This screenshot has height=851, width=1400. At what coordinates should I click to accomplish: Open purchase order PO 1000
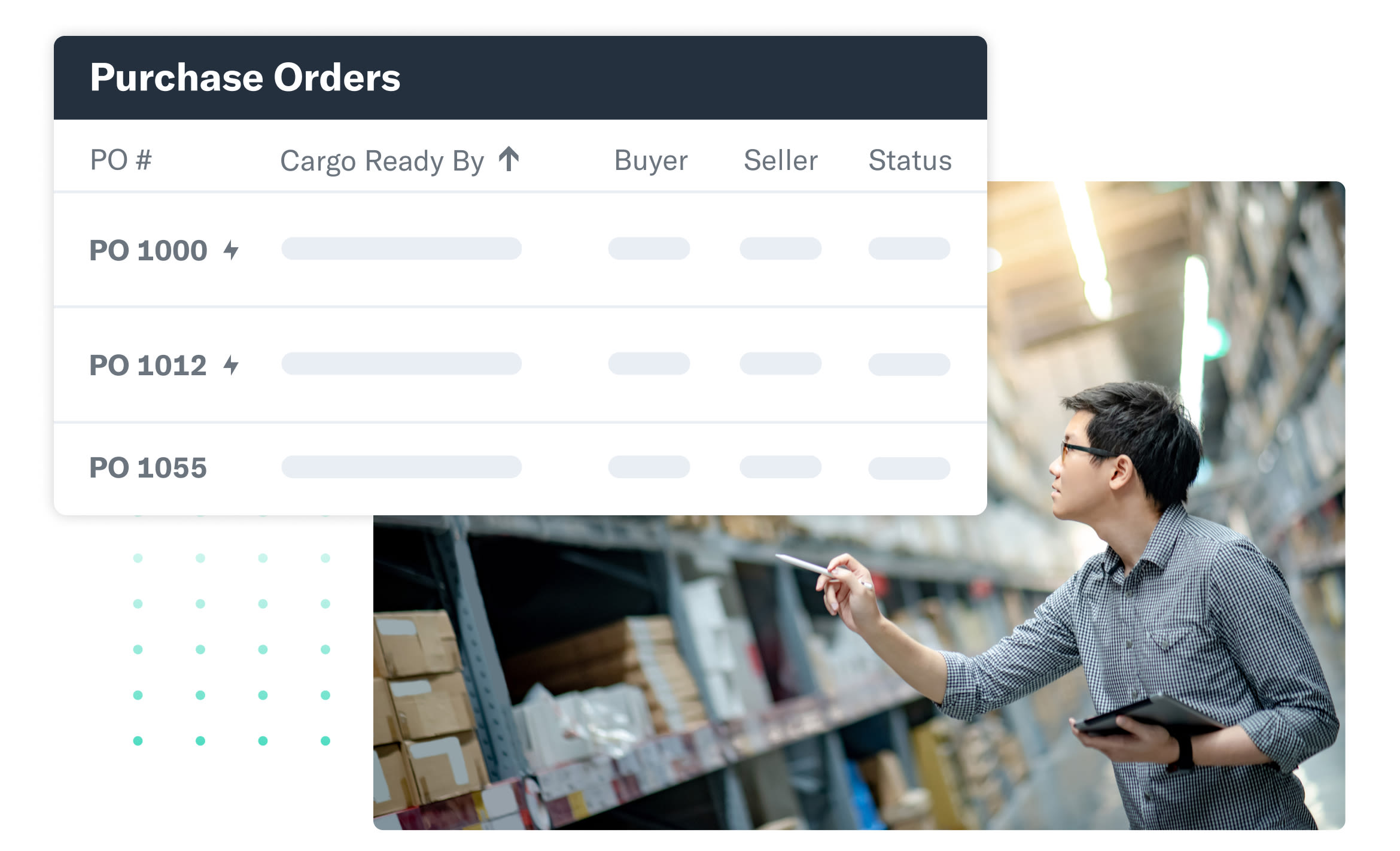tap(148, 250)
